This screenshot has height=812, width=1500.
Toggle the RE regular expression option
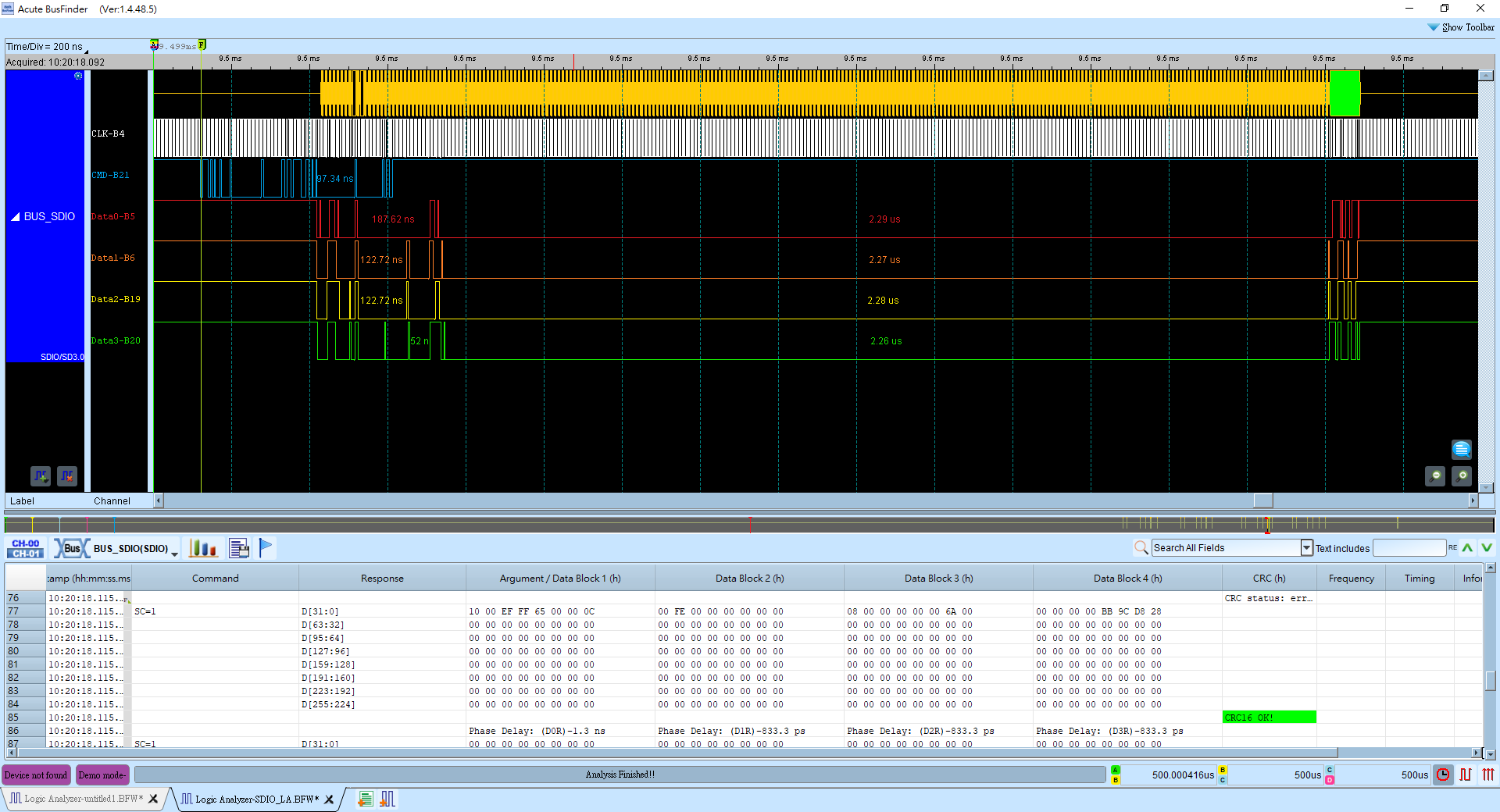1452,548
